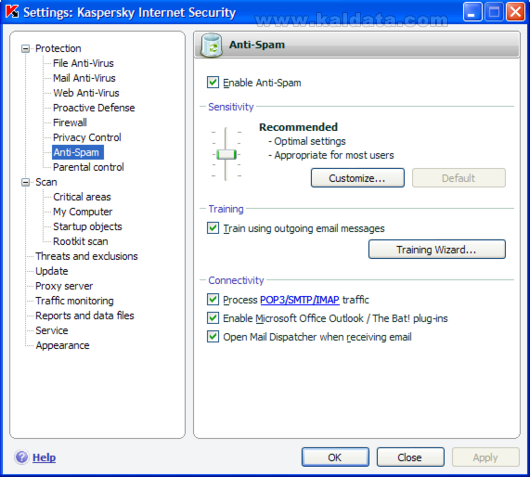Open Proxy server settings

pyautogui.click(x=64, y=286)
